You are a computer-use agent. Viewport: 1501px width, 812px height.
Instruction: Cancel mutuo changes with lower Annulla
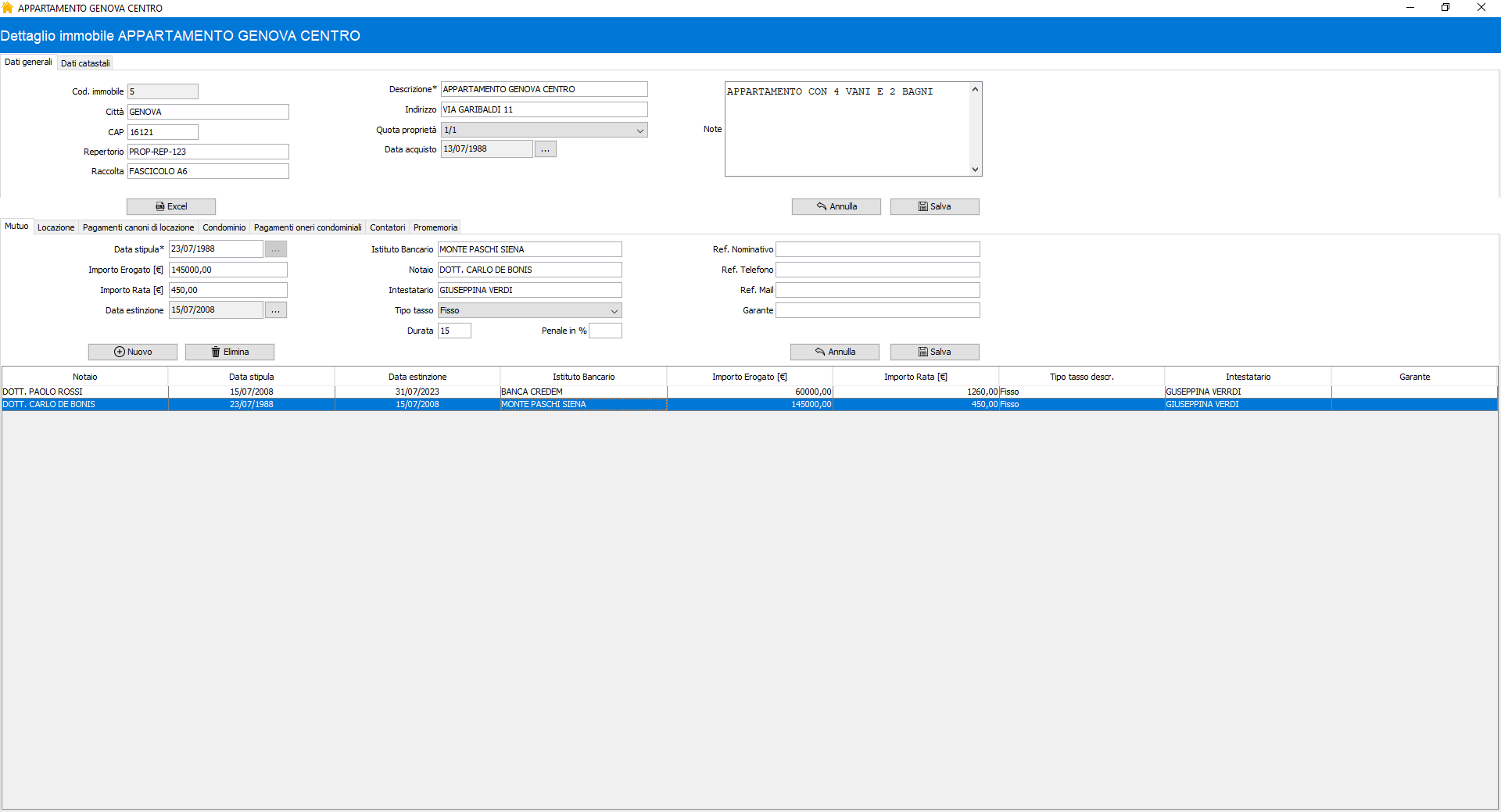point(834,352)
